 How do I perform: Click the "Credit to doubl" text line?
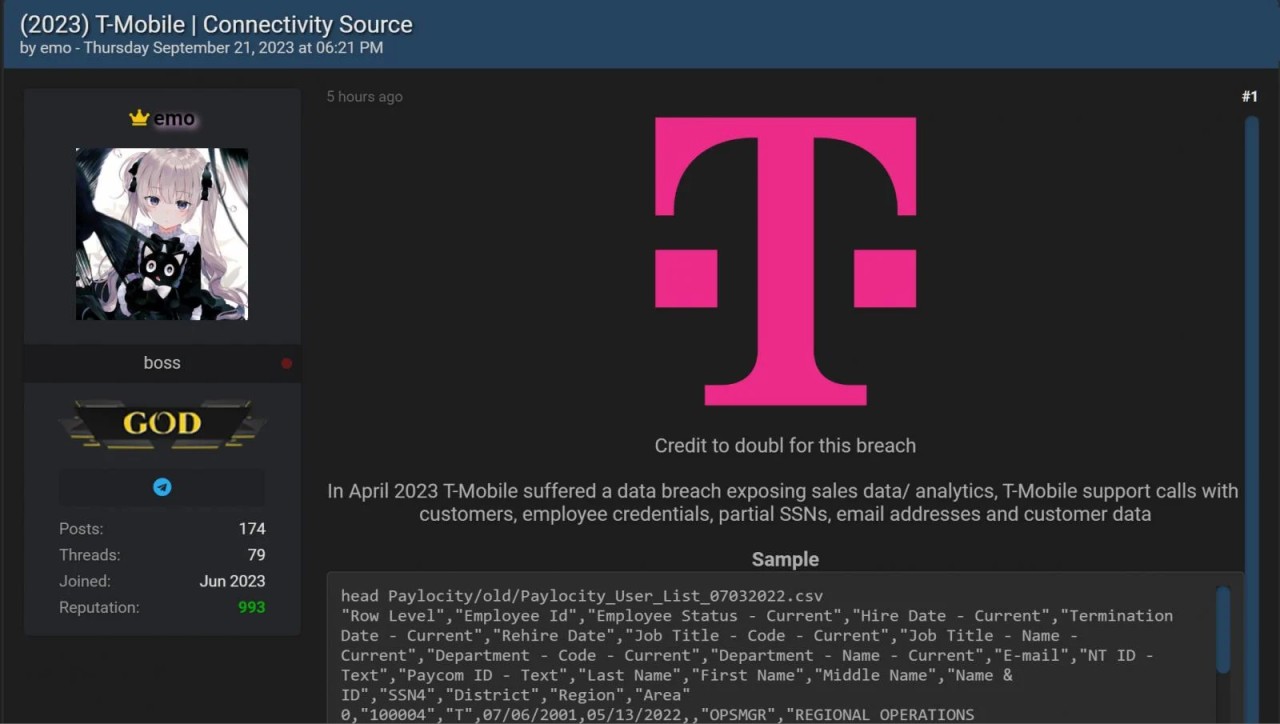point(785,445)
